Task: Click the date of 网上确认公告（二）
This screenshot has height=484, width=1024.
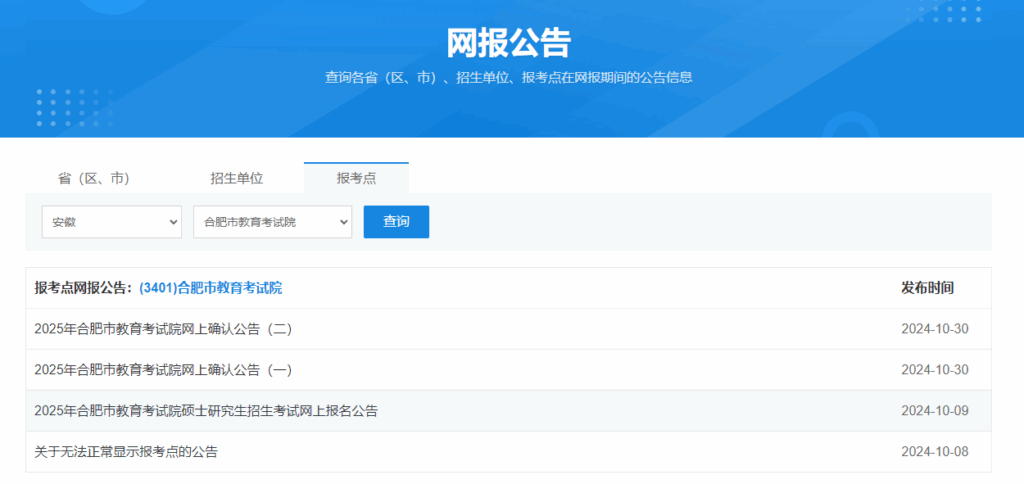Action: (x=935, y=329)
